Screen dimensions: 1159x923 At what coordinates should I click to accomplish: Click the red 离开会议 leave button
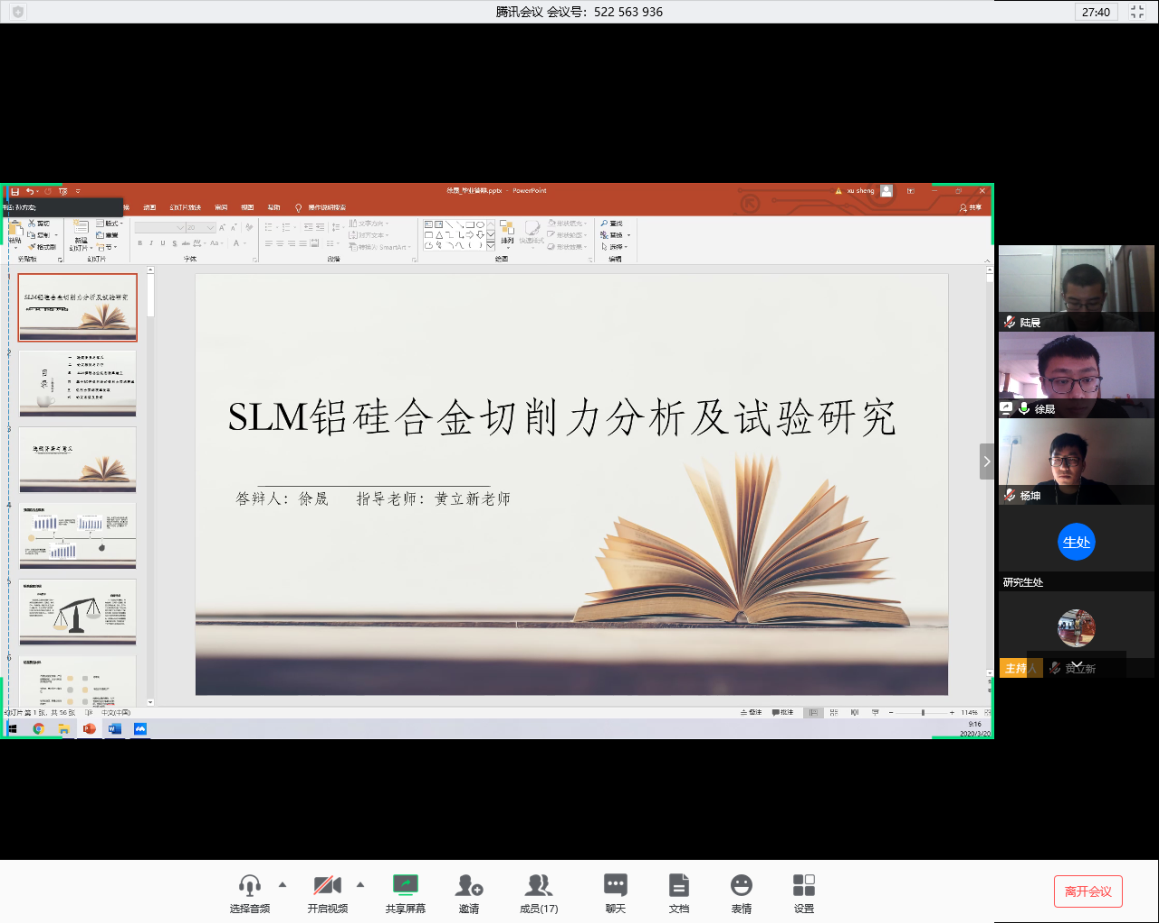point(1088,891)
